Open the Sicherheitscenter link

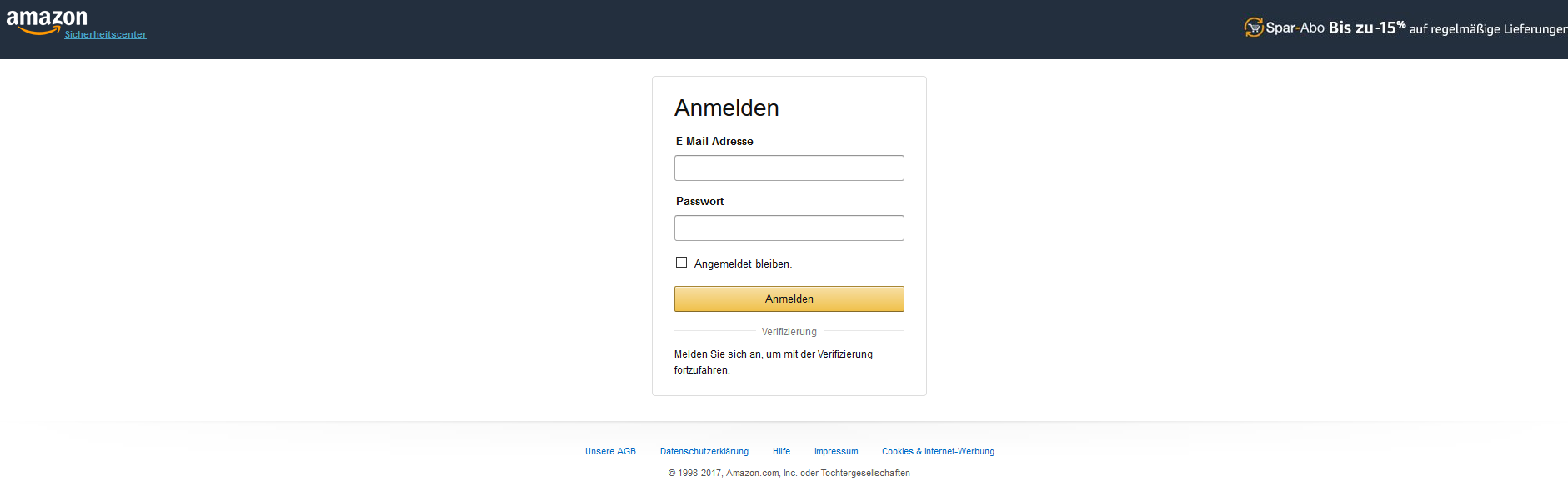[105, 34]
